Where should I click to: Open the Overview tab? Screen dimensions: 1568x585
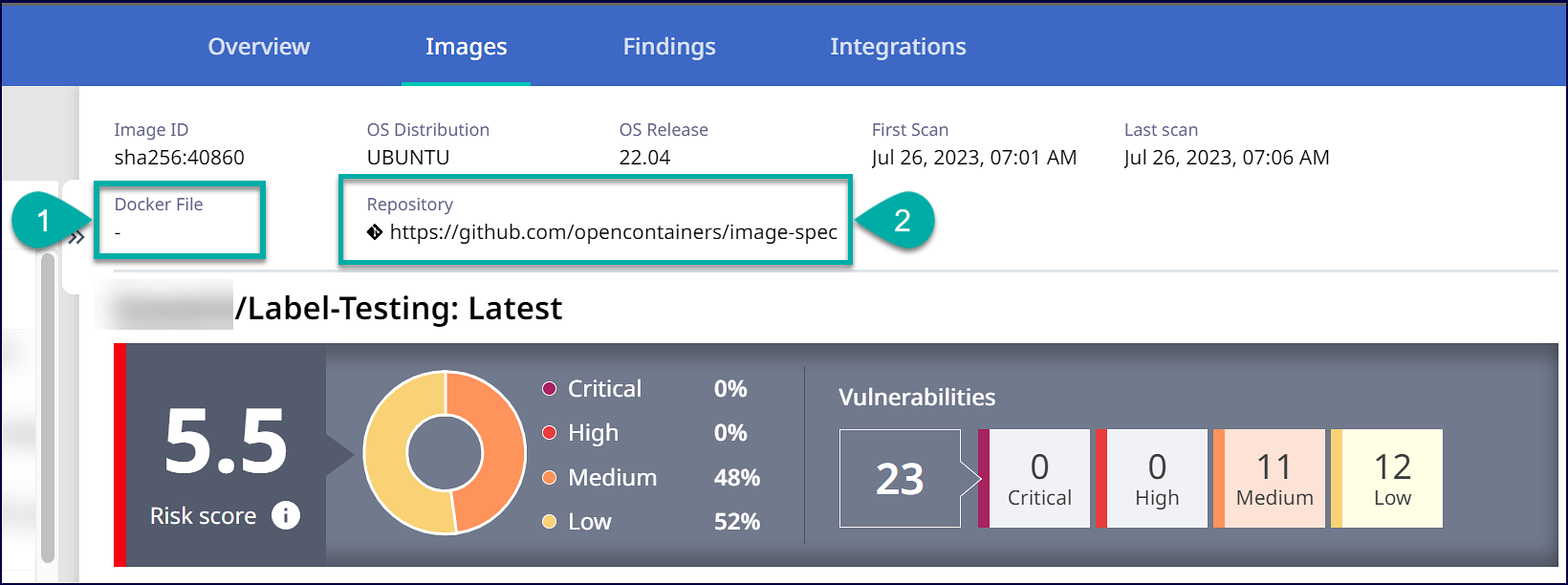258,47
